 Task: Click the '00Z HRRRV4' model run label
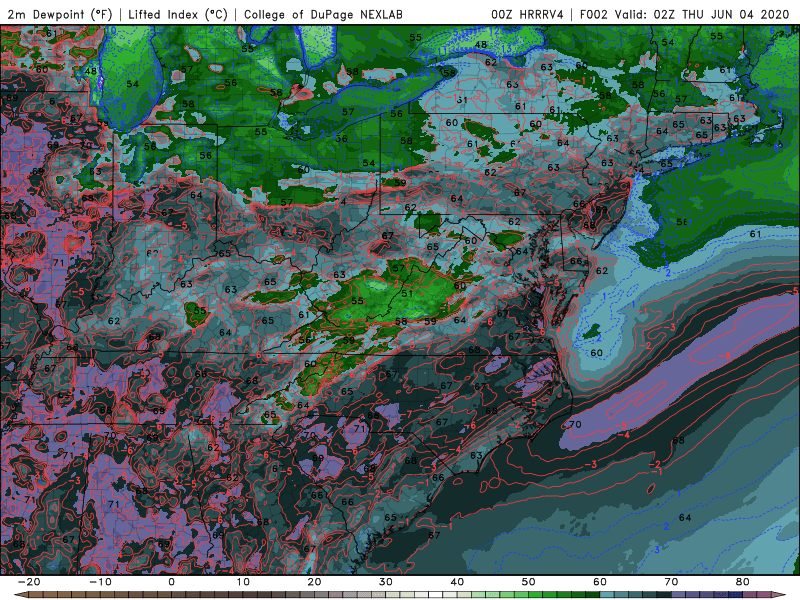tap(527, 15)
